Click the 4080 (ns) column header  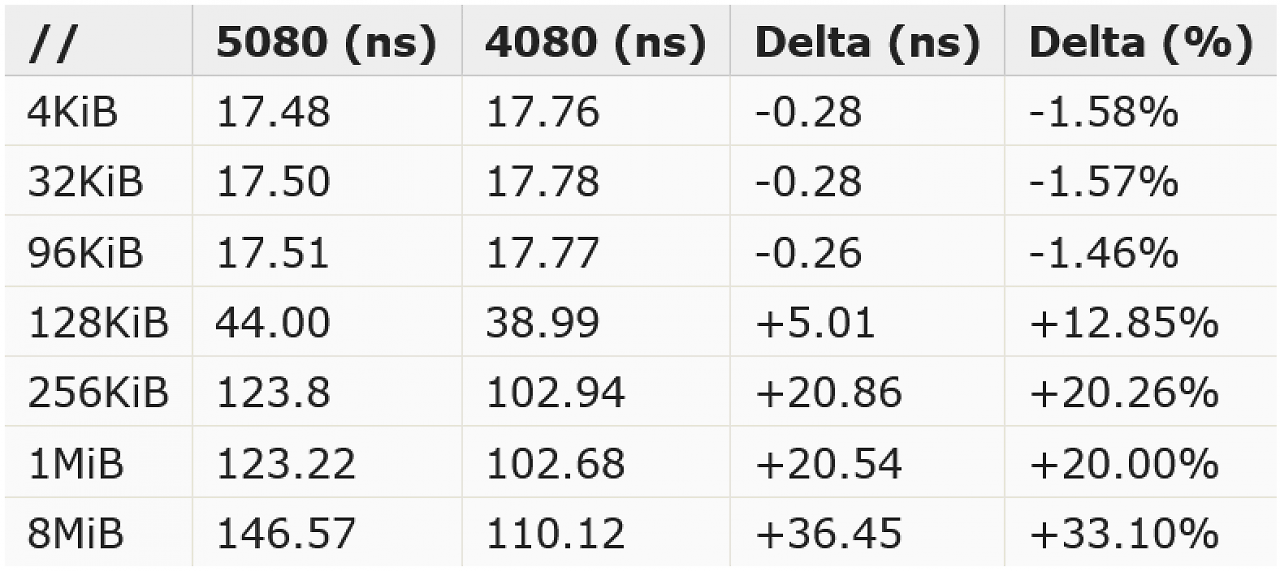[x=595, y=42]
